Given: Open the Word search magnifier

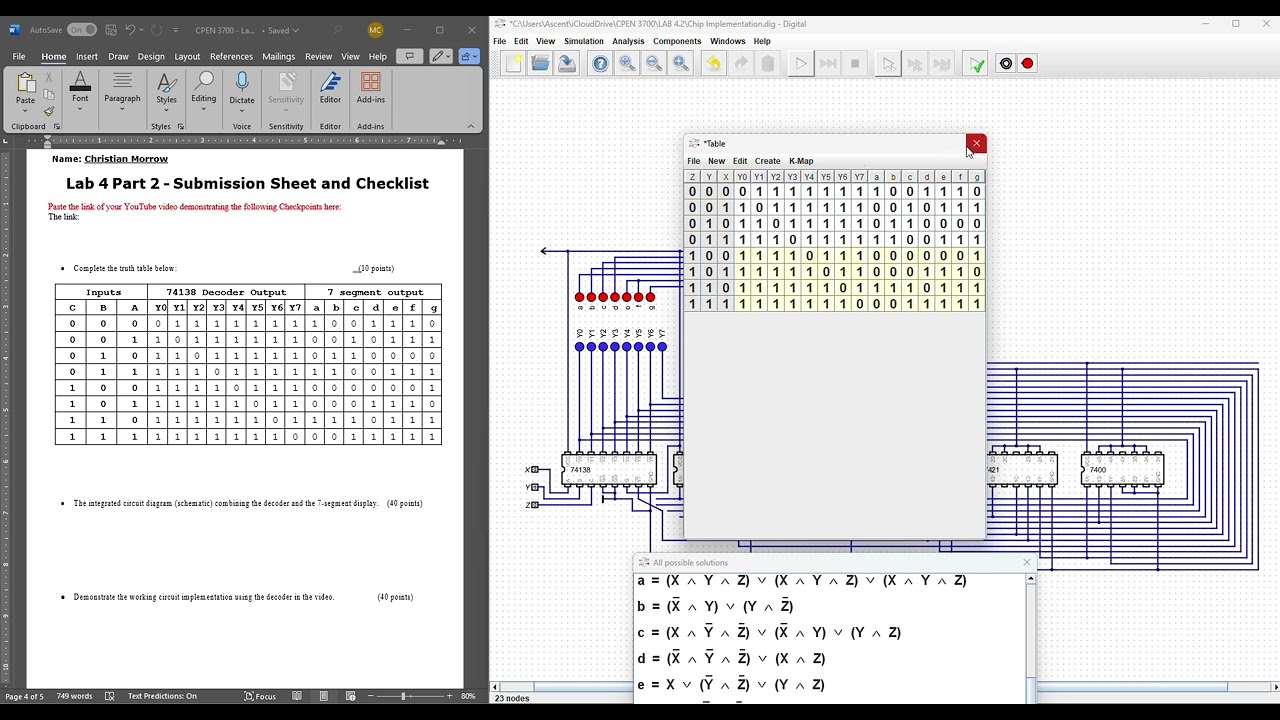Looking at the screenshot, I should 338,30.
